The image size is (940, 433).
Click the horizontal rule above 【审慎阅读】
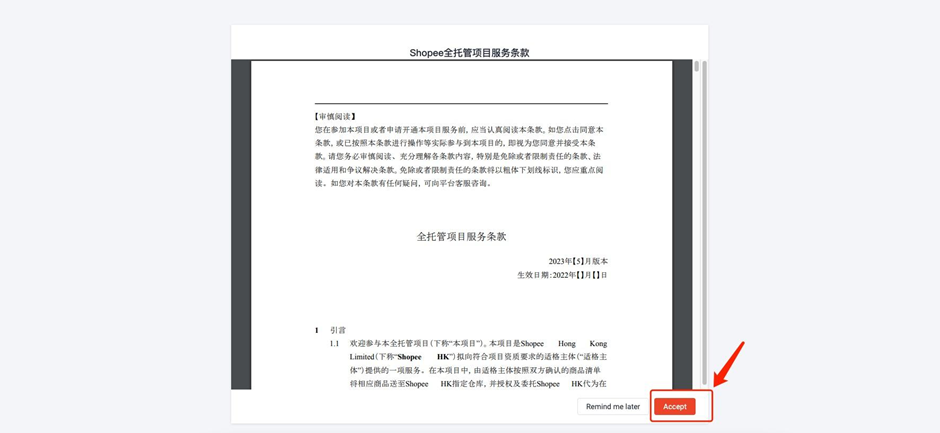pyautogui.click(x=461, y=103)
